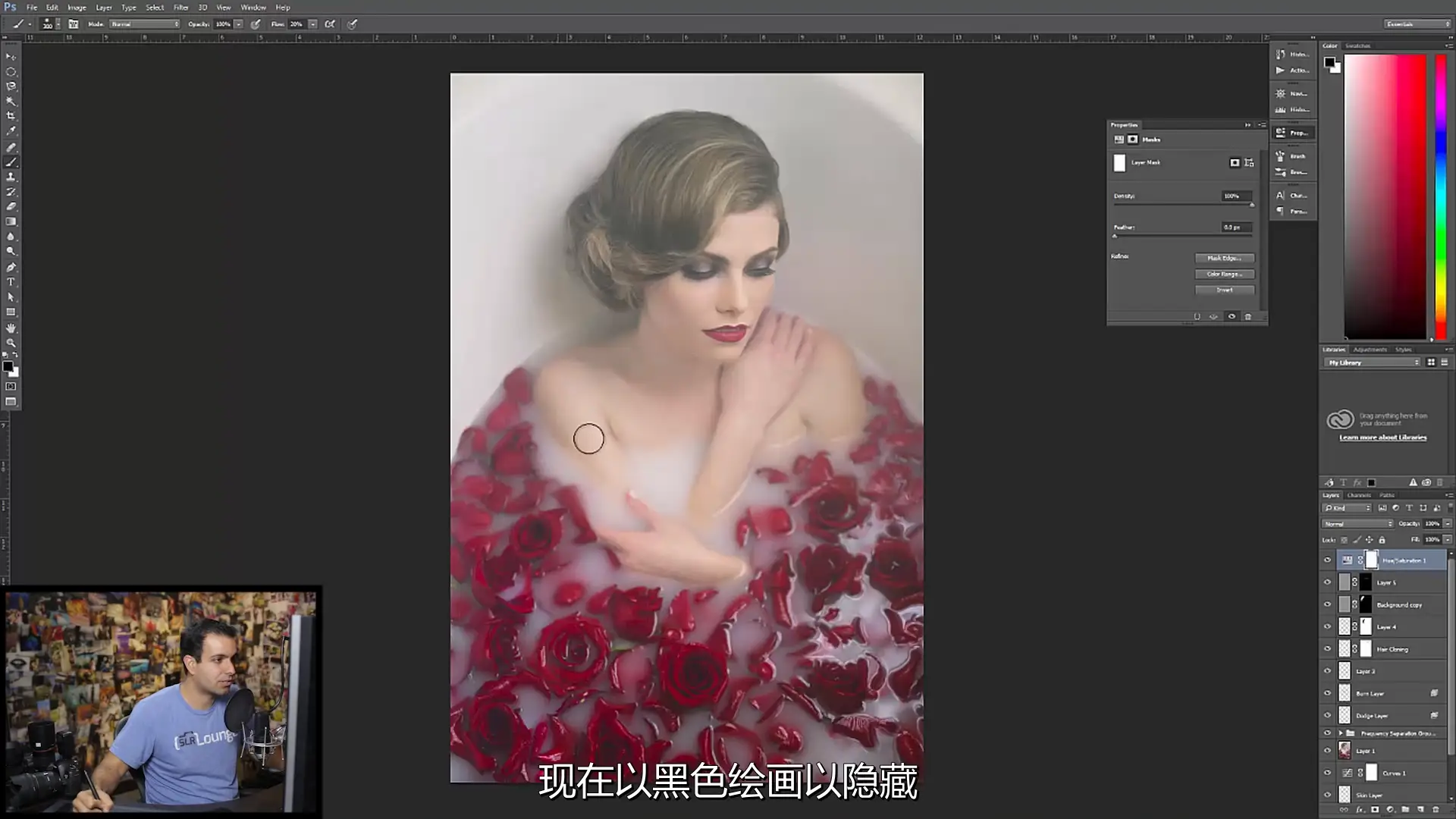Expand the Frequency Separation group
The image size is (1456, 819).
(1341, 733)
